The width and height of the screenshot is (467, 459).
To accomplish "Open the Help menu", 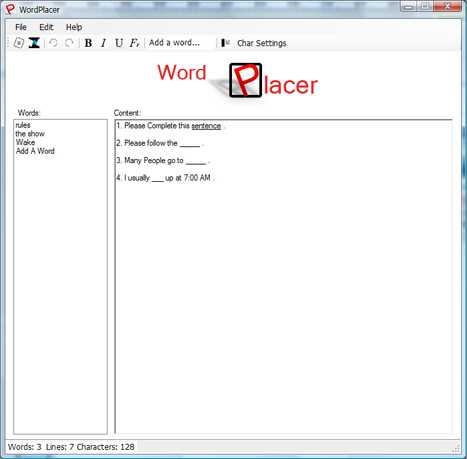I will [74, 27].
